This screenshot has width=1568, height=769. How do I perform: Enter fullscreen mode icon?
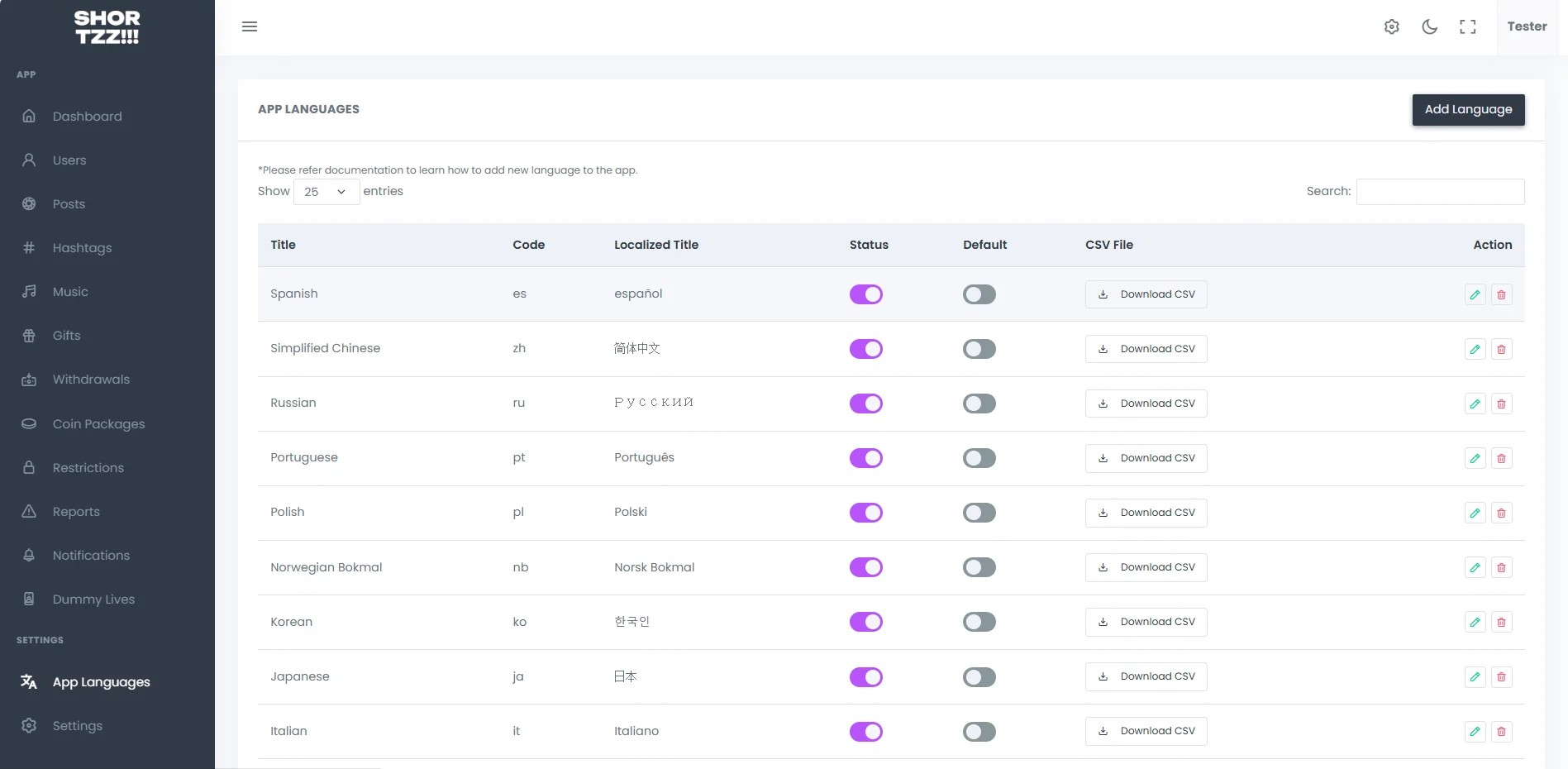point(1467,26)
